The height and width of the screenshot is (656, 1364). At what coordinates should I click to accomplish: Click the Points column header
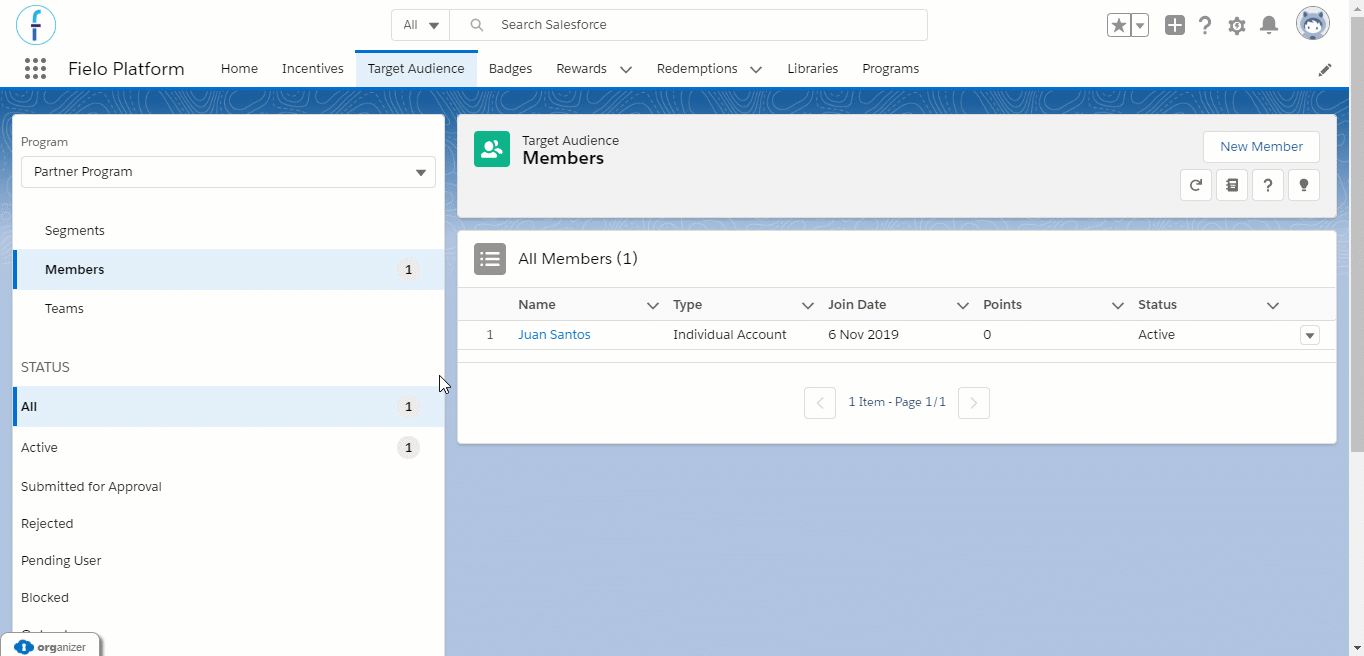1002,305
